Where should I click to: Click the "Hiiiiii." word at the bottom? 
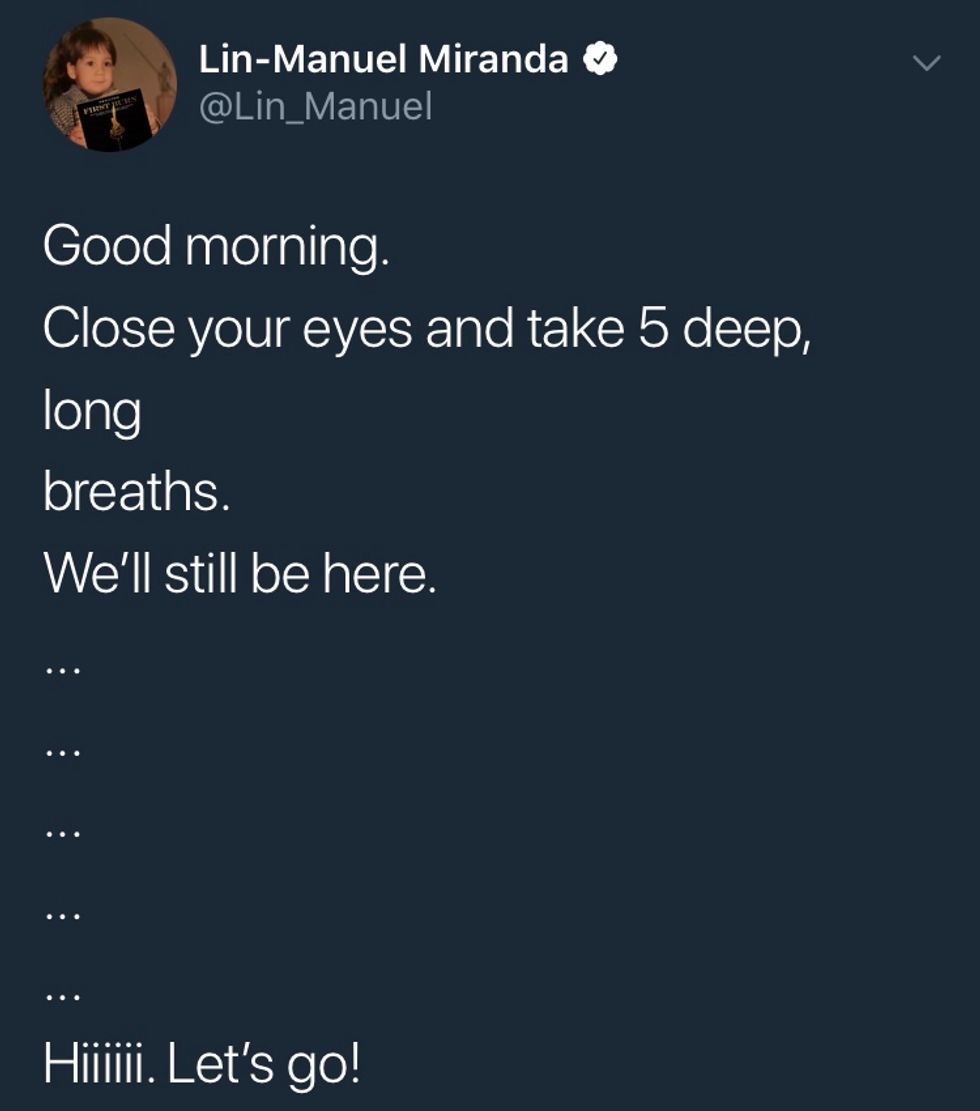coord(98,1064)
